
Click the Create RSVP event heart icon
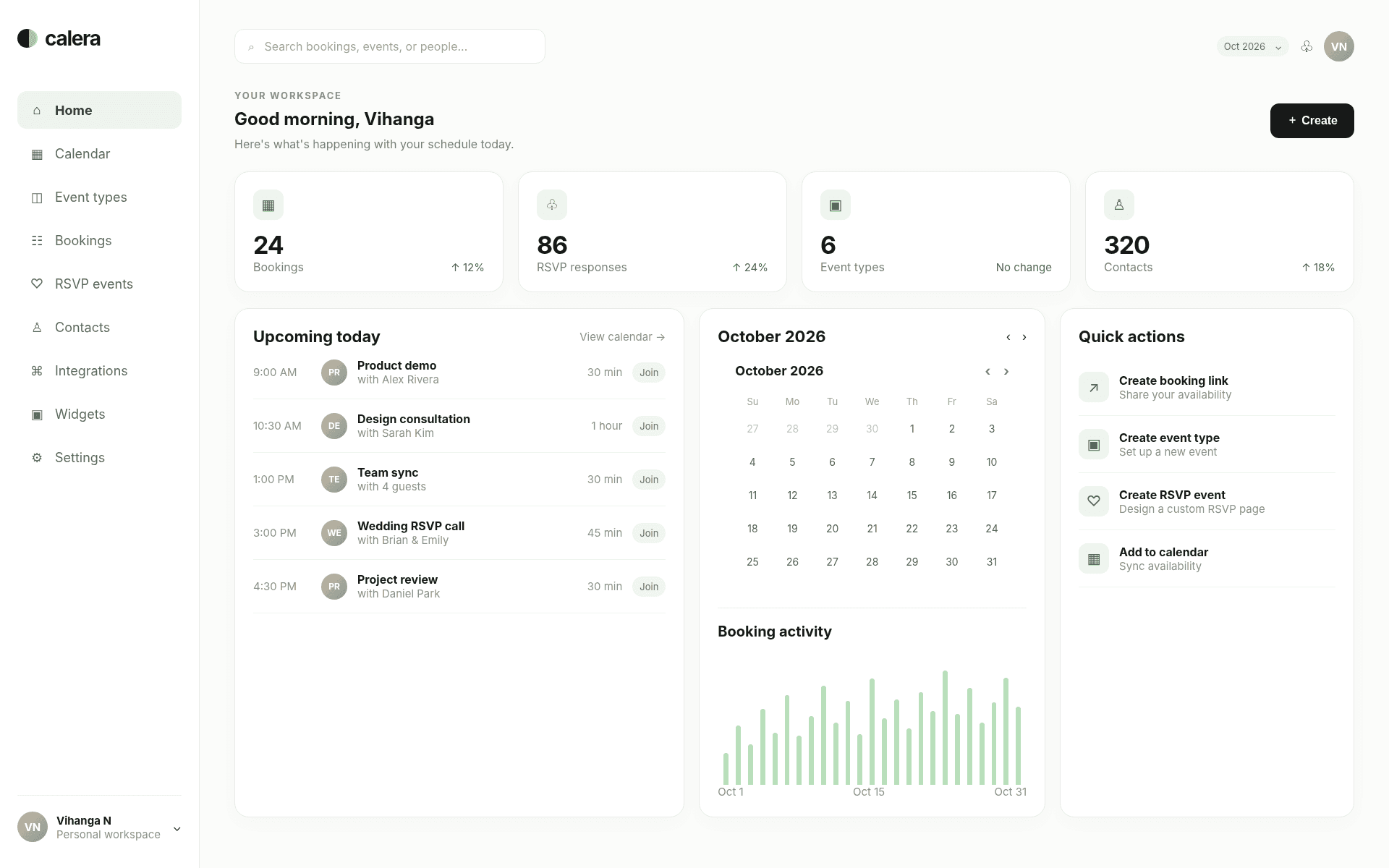1094,502
